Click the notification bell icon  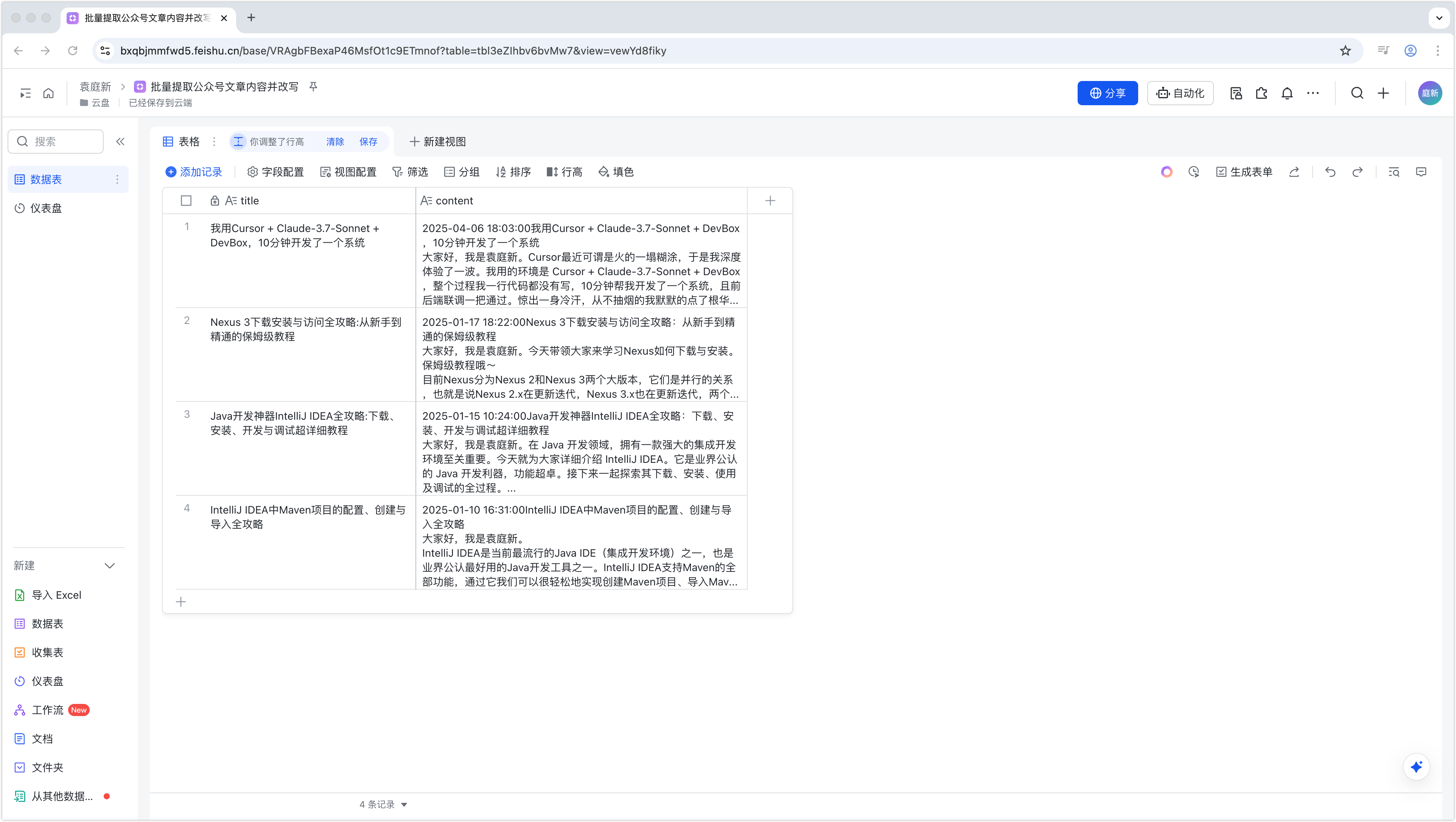1287,93
